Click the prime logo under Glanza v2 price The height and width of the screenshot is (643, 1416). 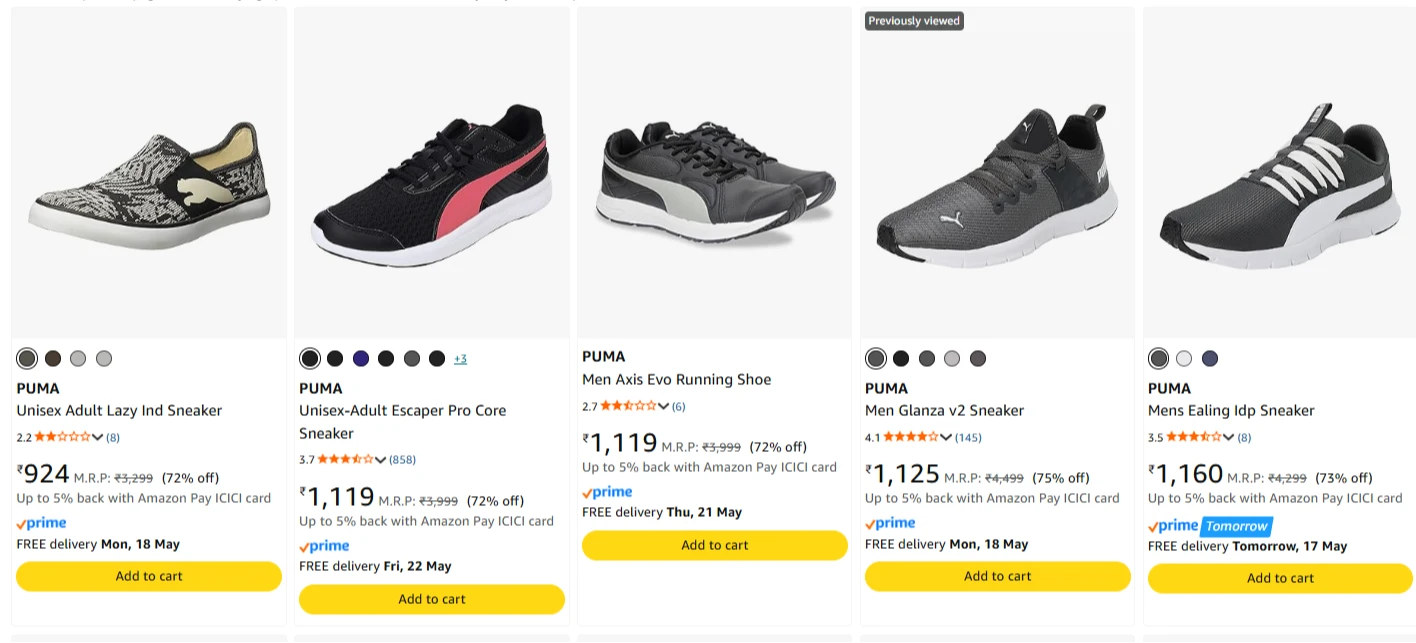tap(890, 523)
